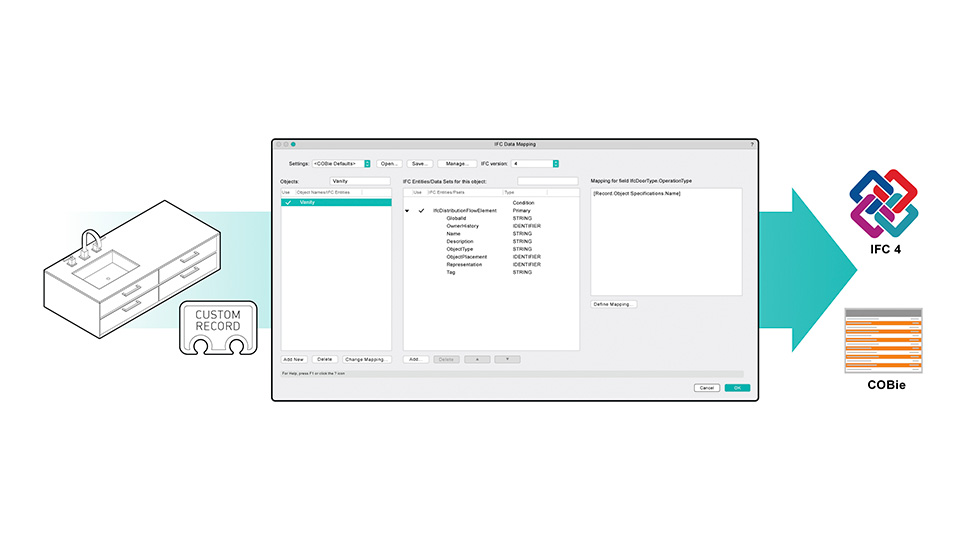Click the Custom Record tag icon
The width and height of the screenshot is (960, 540).
pos(218,328)
